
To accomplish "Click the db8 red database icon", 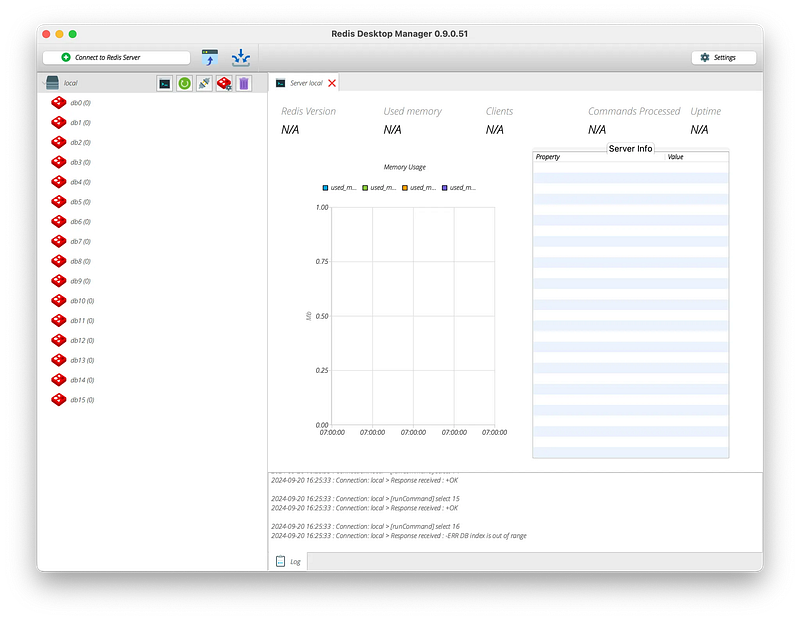I will (59, 261).
